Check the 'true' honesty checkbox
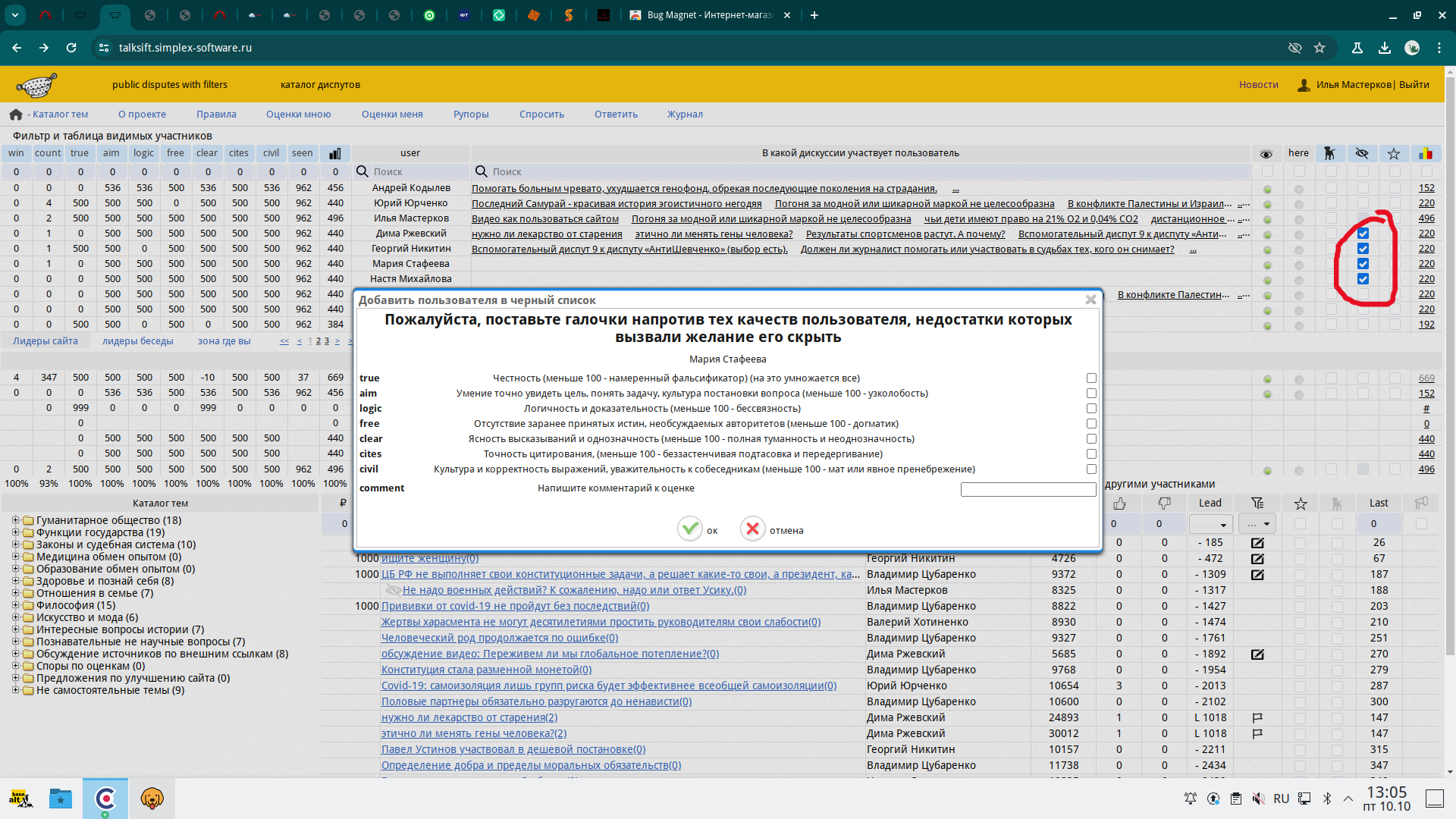The image size is (1456, 819). pos(1091,378)
